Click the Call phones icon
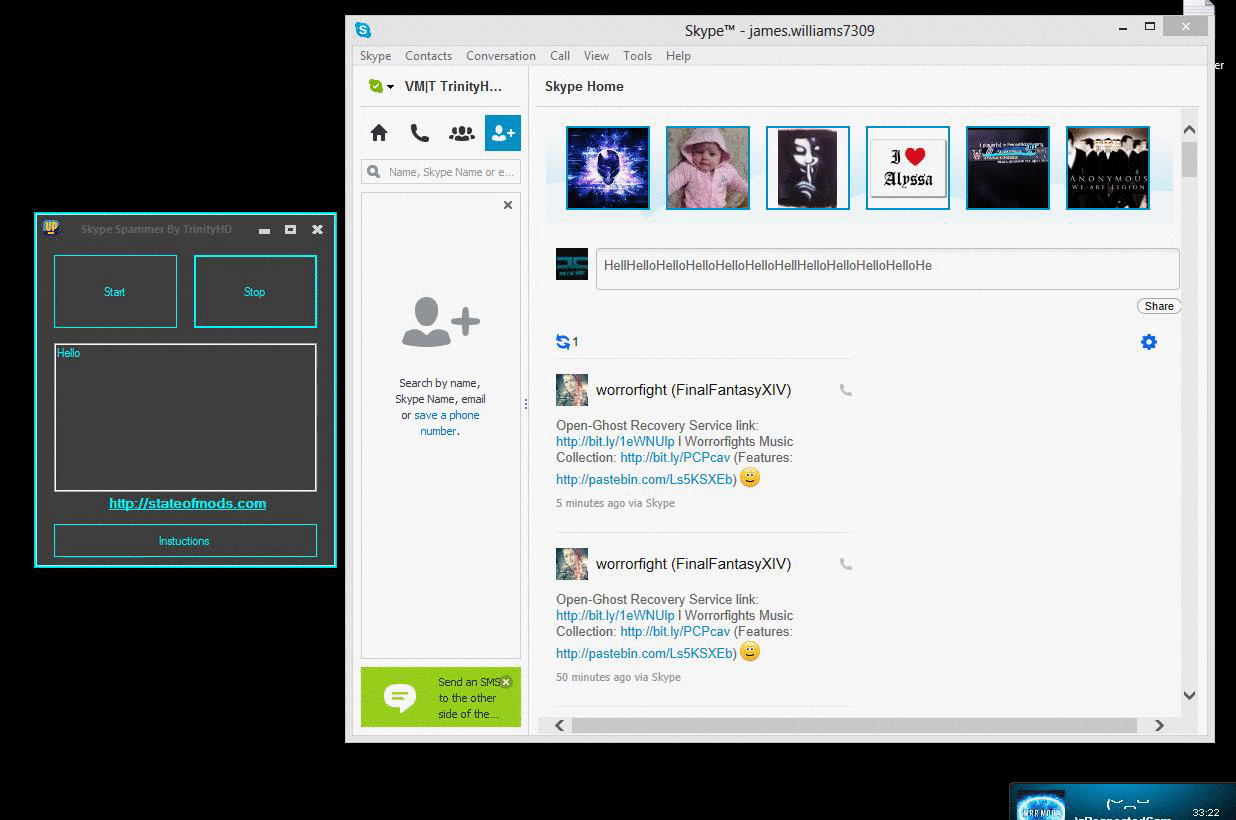 420,133
